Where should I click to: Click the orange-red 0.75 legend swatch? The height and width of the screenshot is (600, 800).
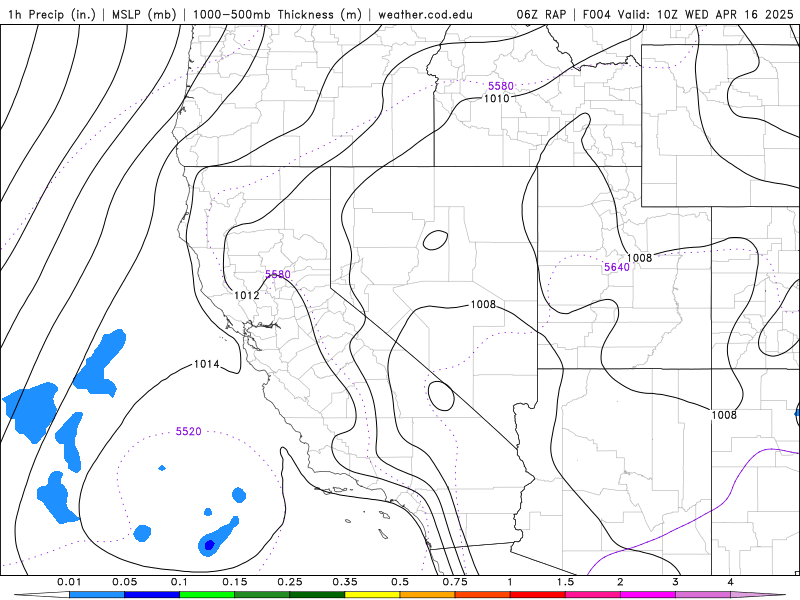point(483,595)
